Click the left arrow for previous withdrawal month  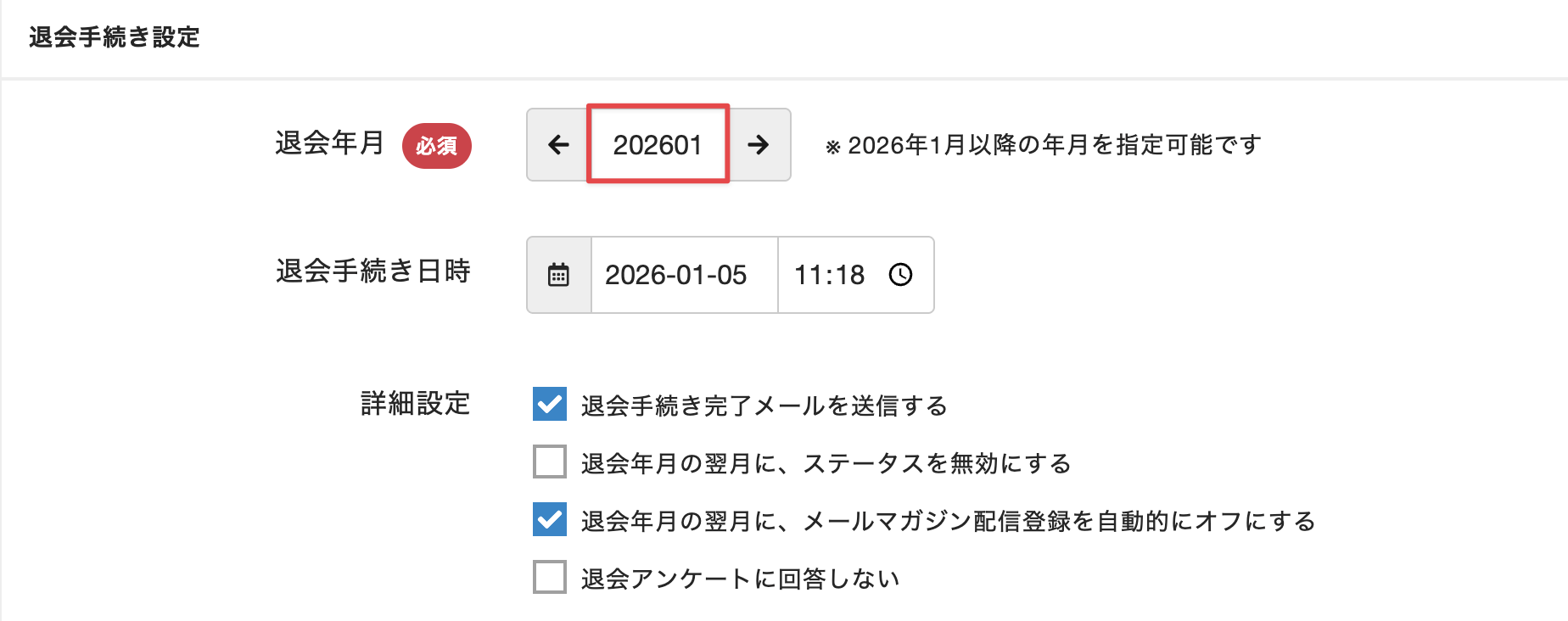558,145
